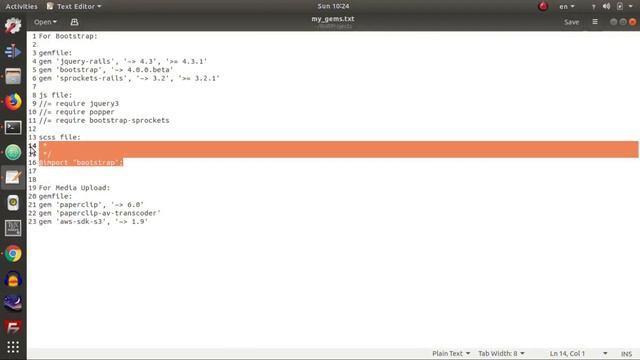This screenshot has height=360, width=640.
Task: Open the Open file dropdown
Action: (x=45, y=22)
